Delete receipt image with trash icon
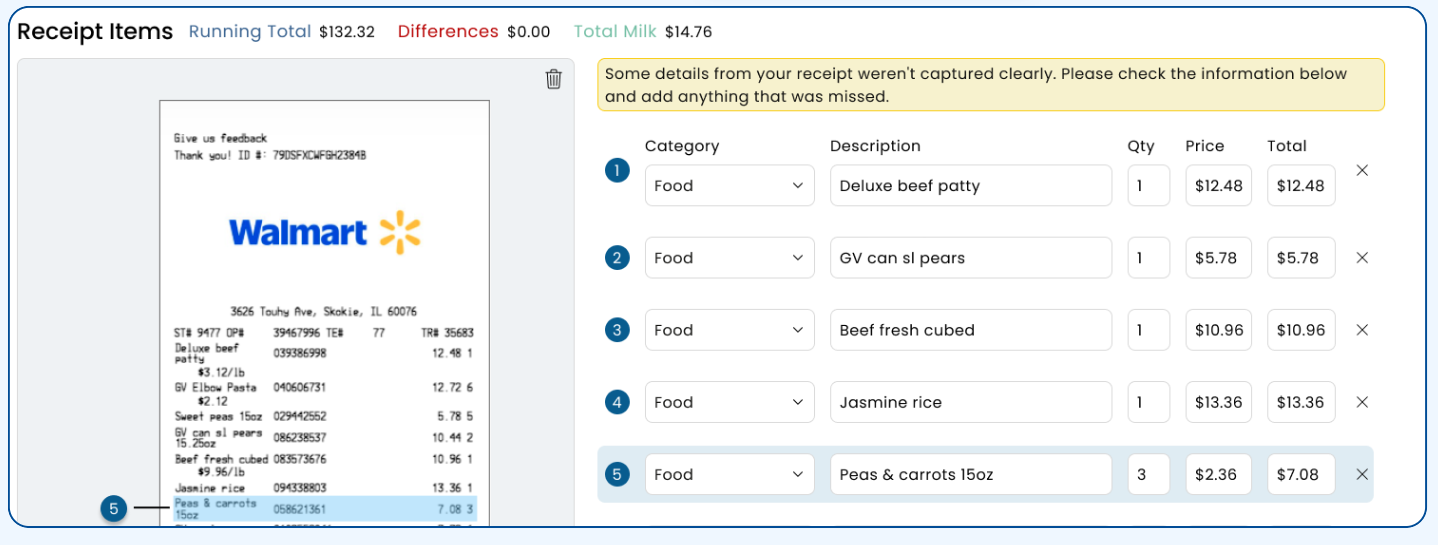 tap(553, 79)
